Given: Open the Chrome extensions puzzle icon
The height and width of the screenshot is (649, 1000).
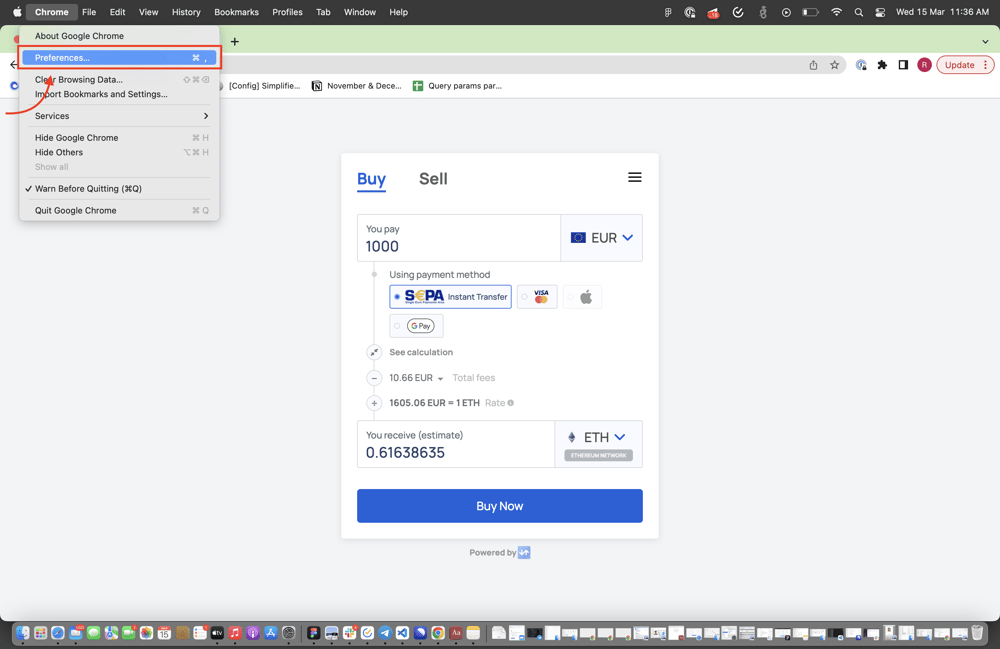Looking at the screenshot, I should [882, 65].
